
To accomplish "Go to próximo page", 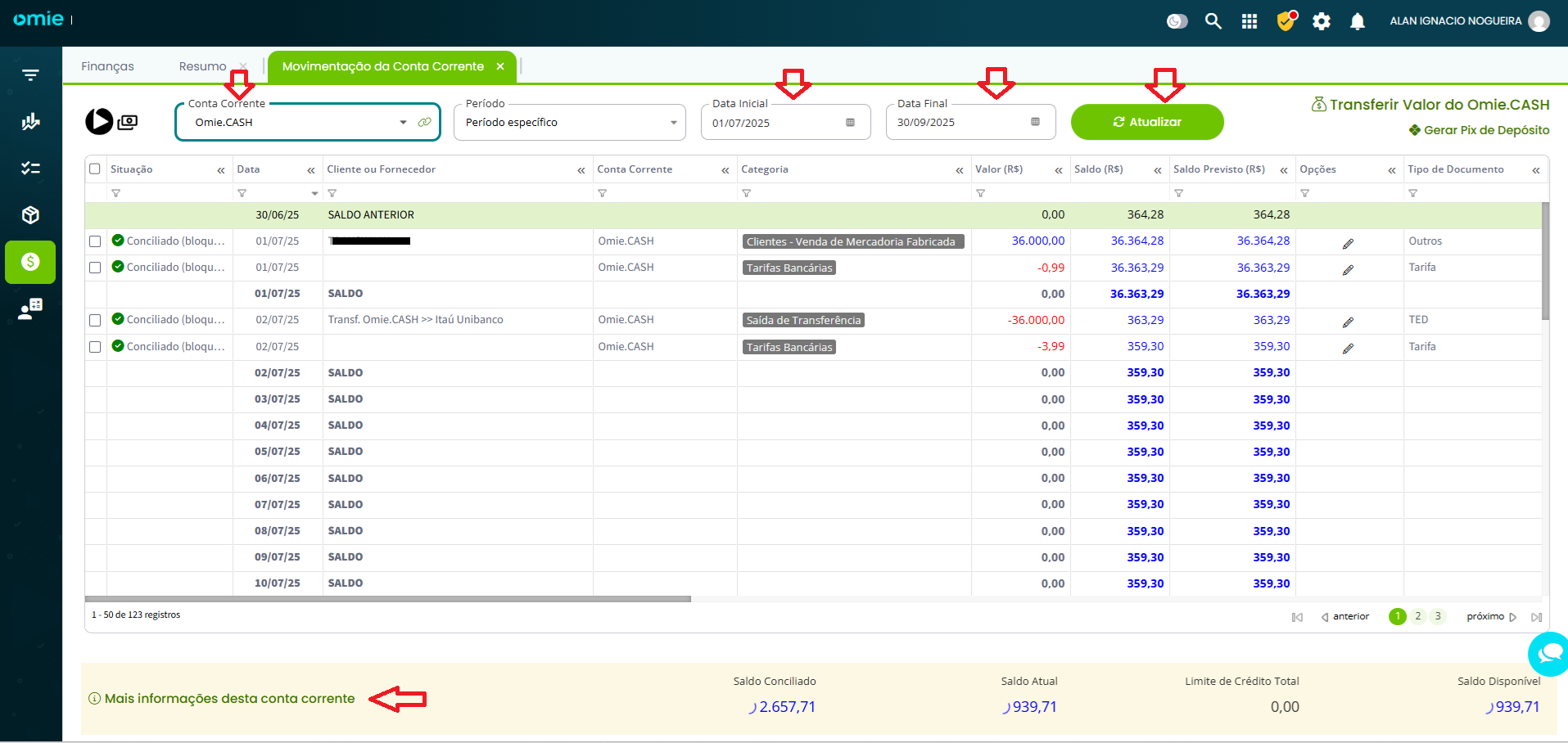I will click(1491, 617).
